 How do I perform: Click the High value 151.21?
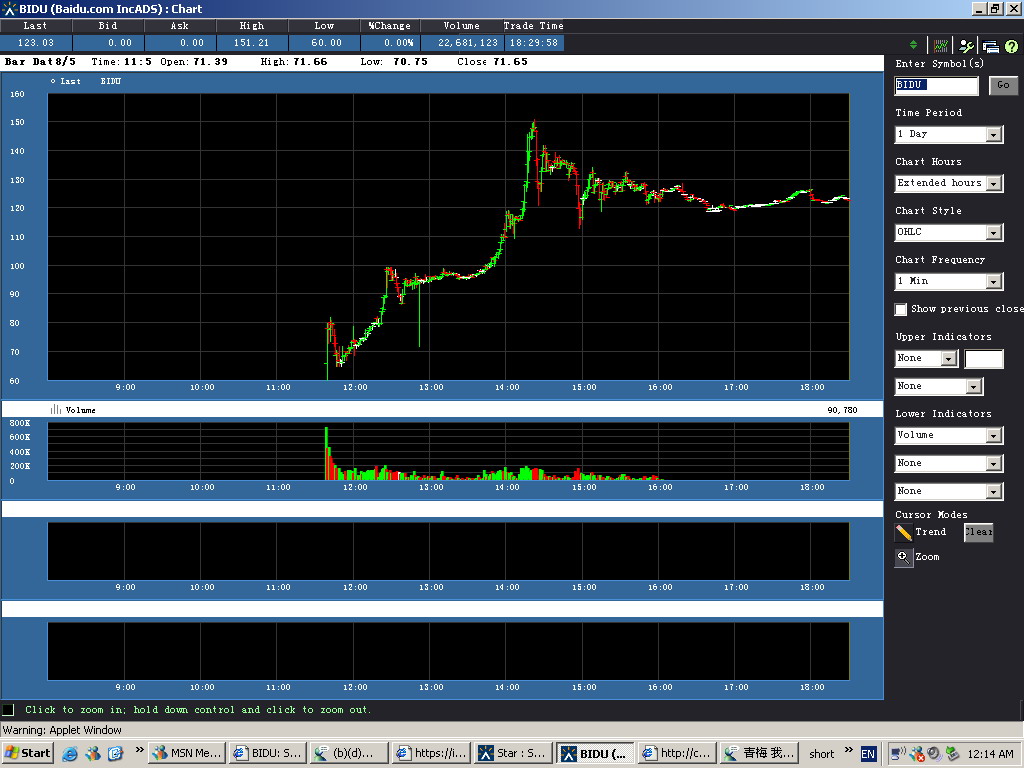[x=251, y=43]
